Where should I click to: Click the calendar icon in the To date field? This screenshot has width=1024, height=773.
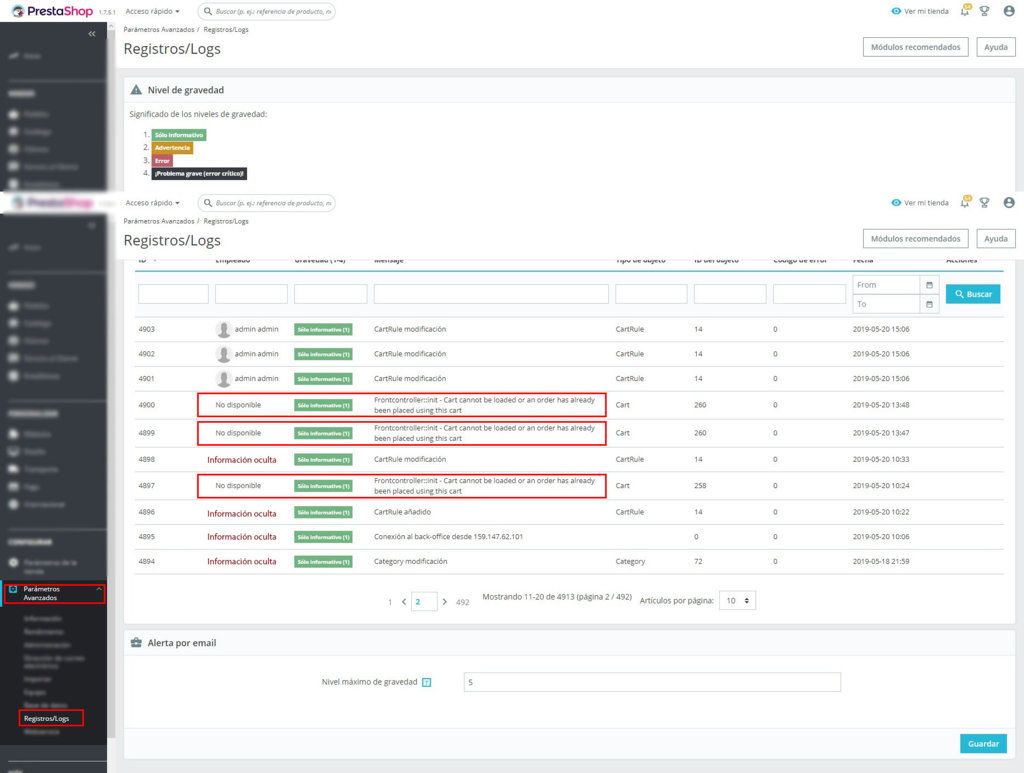point(929,304)
